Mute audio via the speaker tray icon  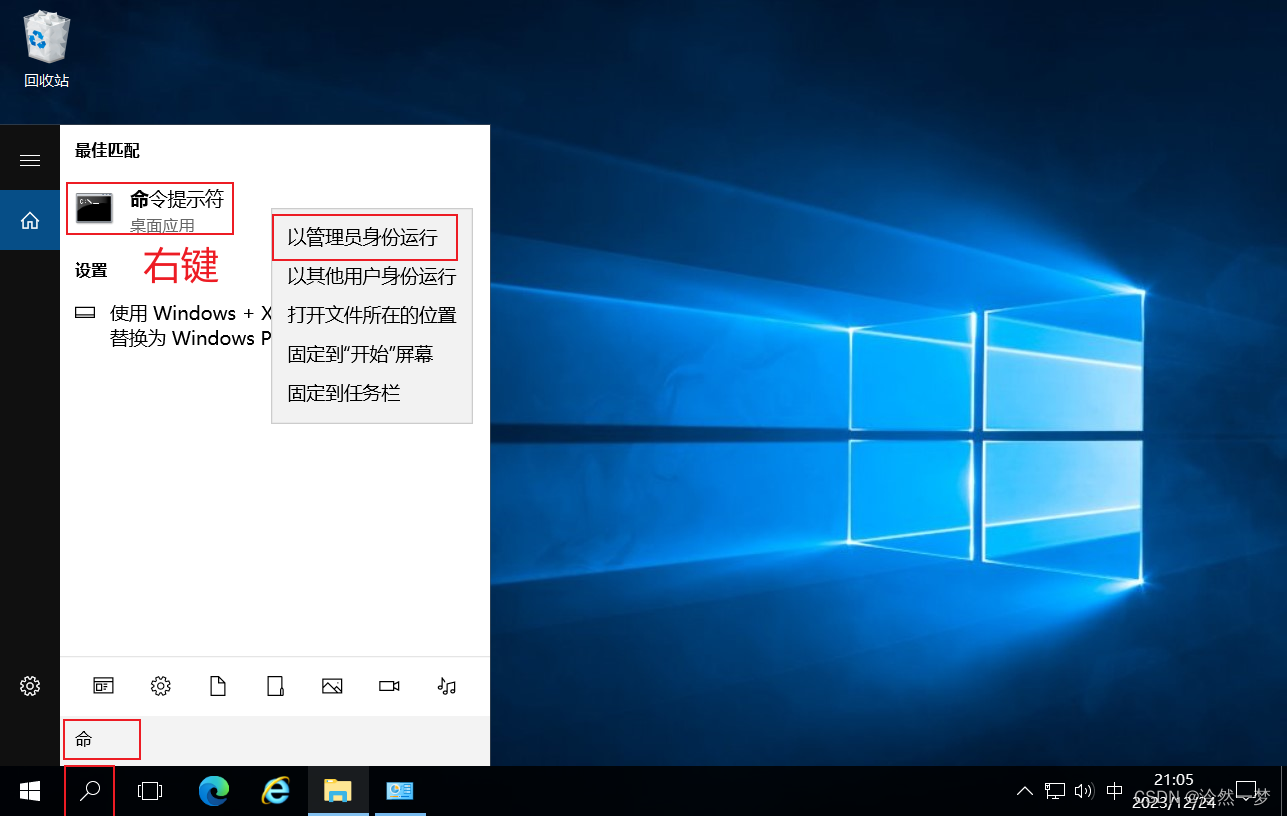(x=1084, y=790)
